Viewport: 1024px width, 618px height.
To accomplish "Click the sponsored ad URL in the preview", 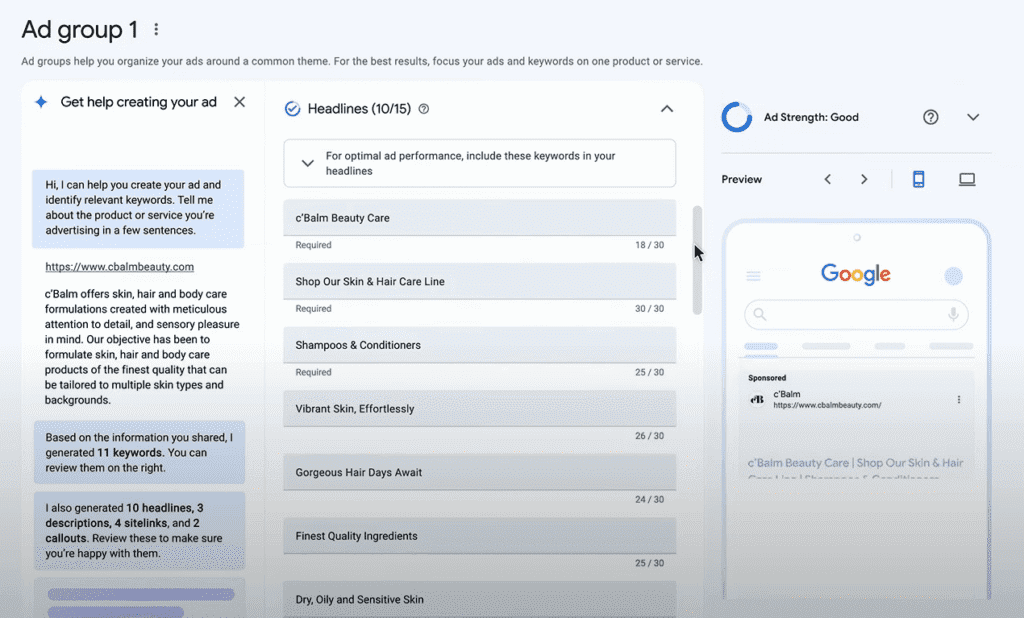I will coord(827,405).
